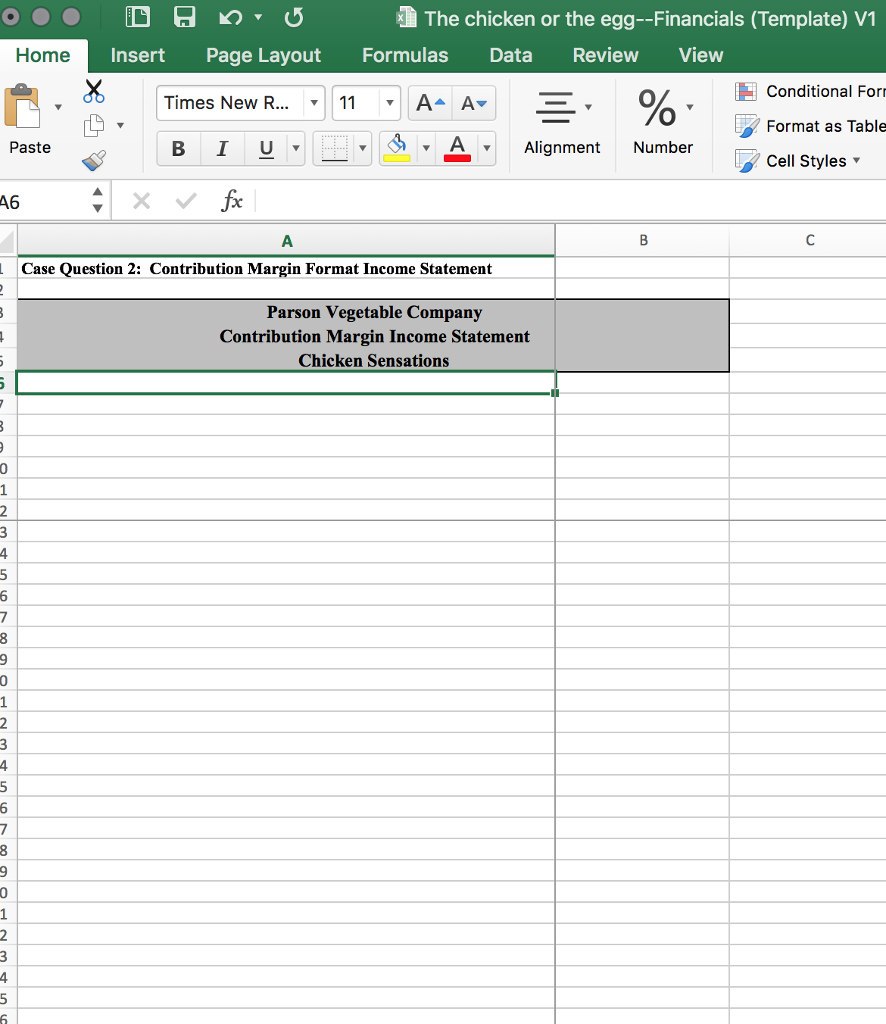886x1024 pixels.
Task: Click the font size field showing 11
Action: [355, 103]
